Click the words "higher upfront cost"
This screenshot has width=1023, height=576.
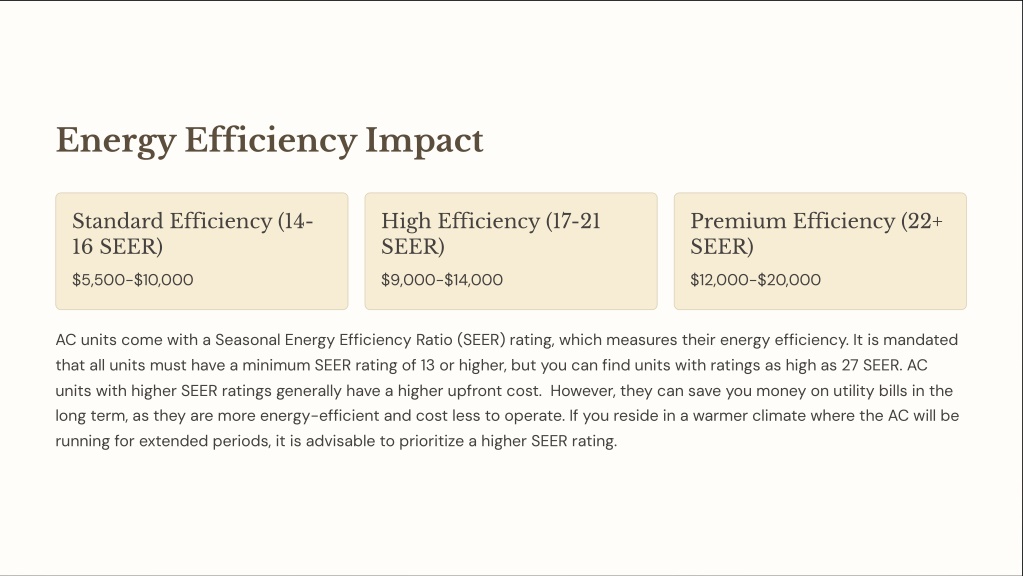pos(469,391)
